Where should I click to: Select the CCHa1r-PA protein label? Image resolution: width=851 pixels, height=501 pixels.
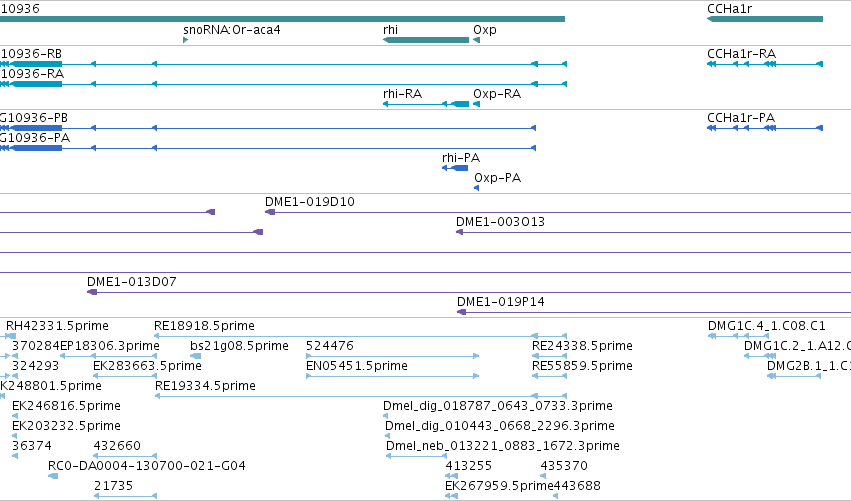tap(741, 118)
